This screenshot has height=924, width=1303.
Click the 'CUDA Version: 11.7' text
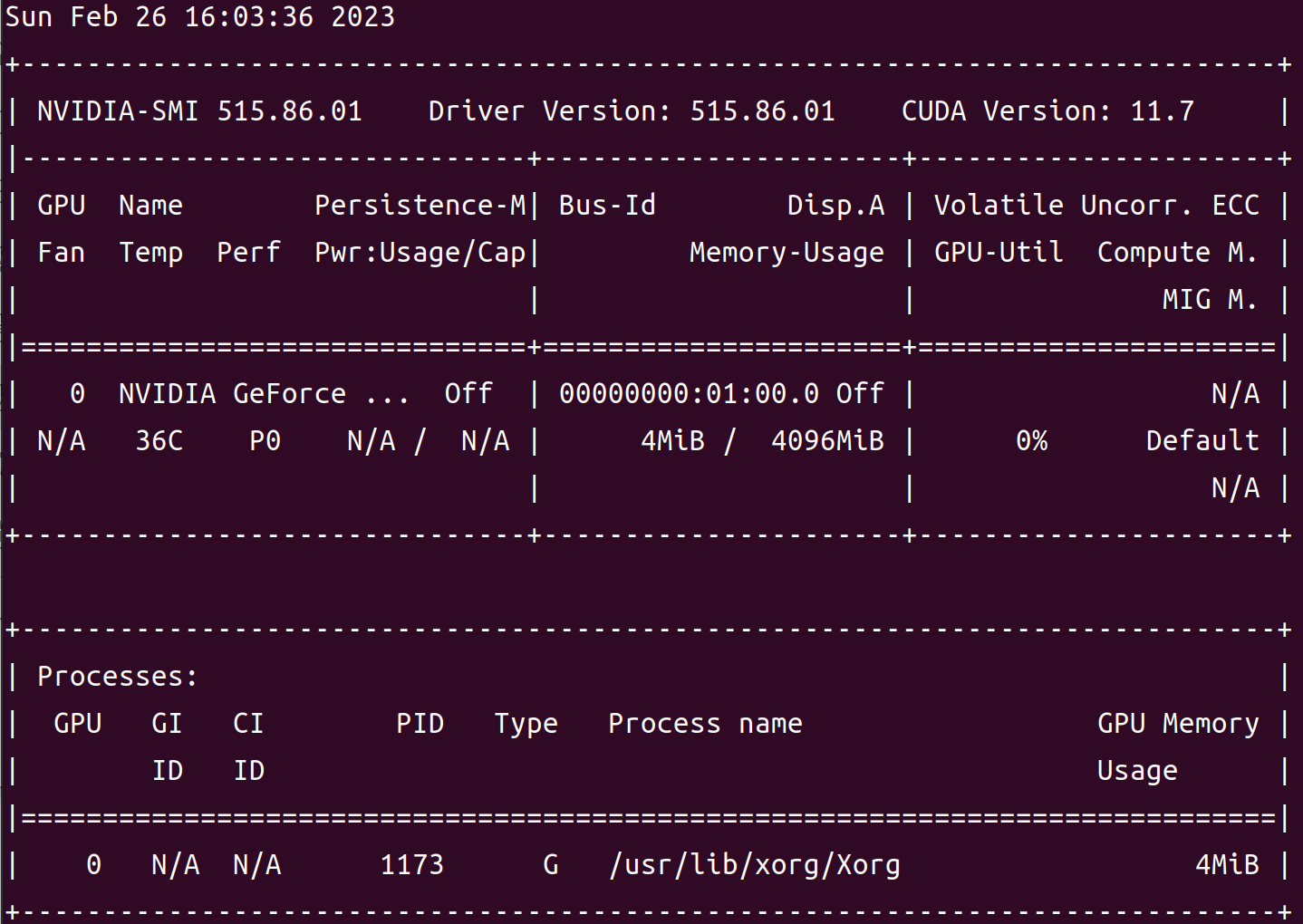point(1047,111)
